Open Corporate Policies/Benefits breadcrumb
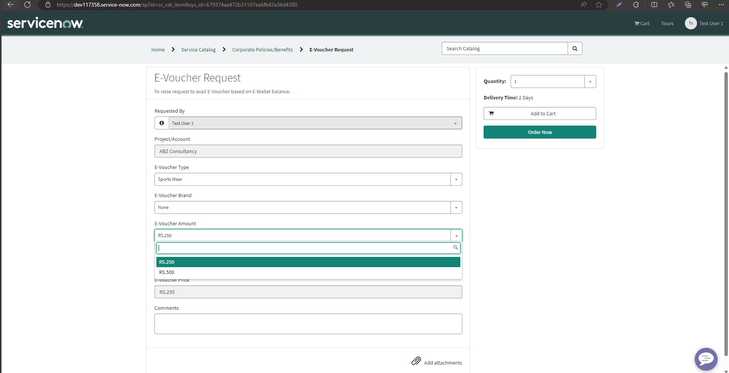Image resolution: width=729 pixels, height=373 pixels. click(262, 50)
